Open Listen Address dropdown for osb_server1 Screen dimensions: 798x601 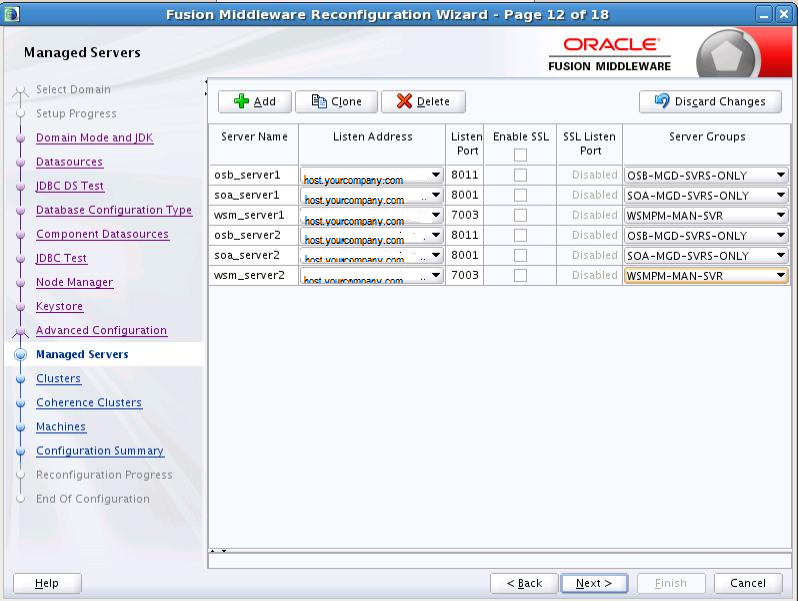436,175
